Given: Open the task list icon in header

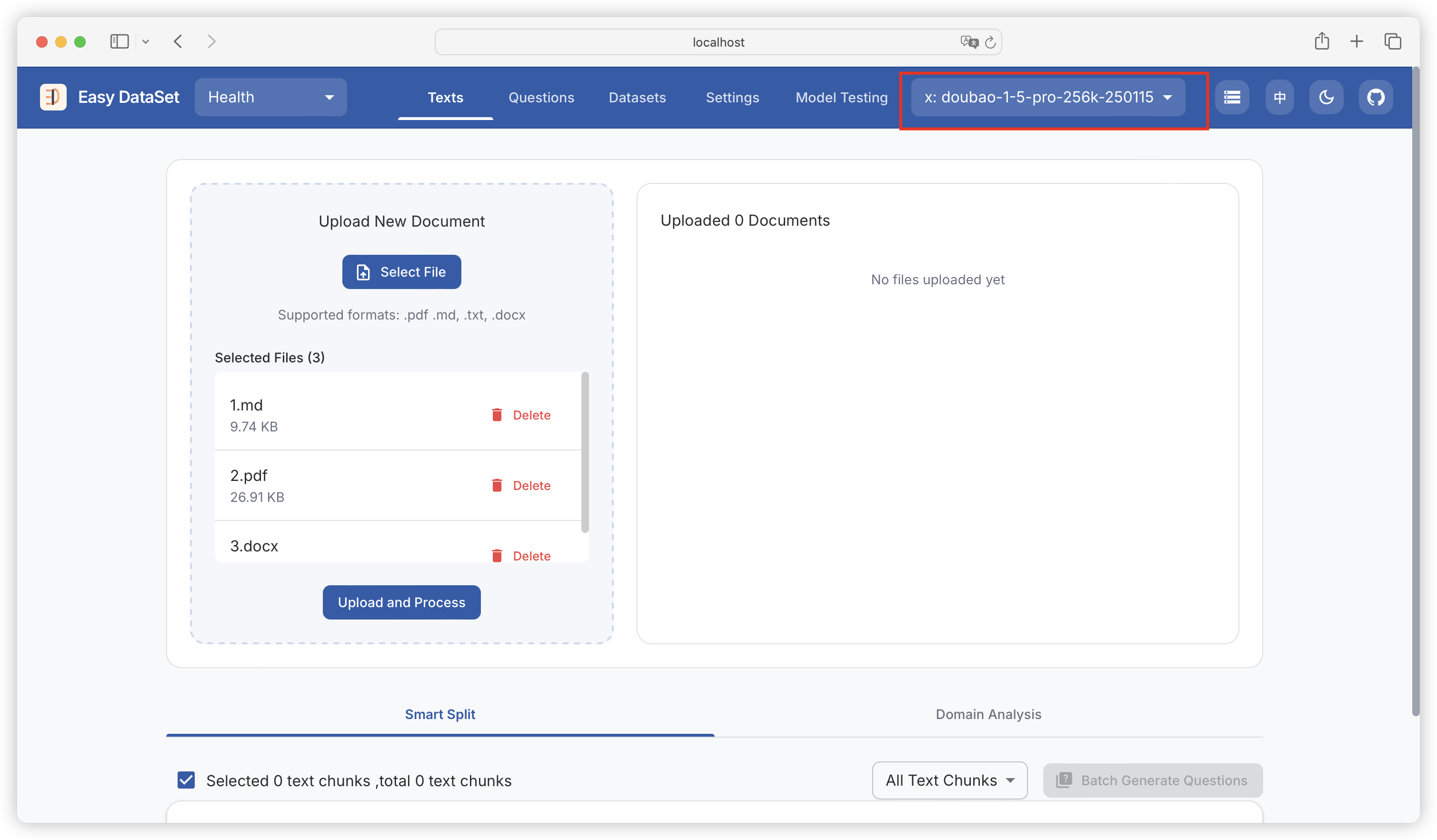Looking at the screenshot, I should (x=1232, y=97).
